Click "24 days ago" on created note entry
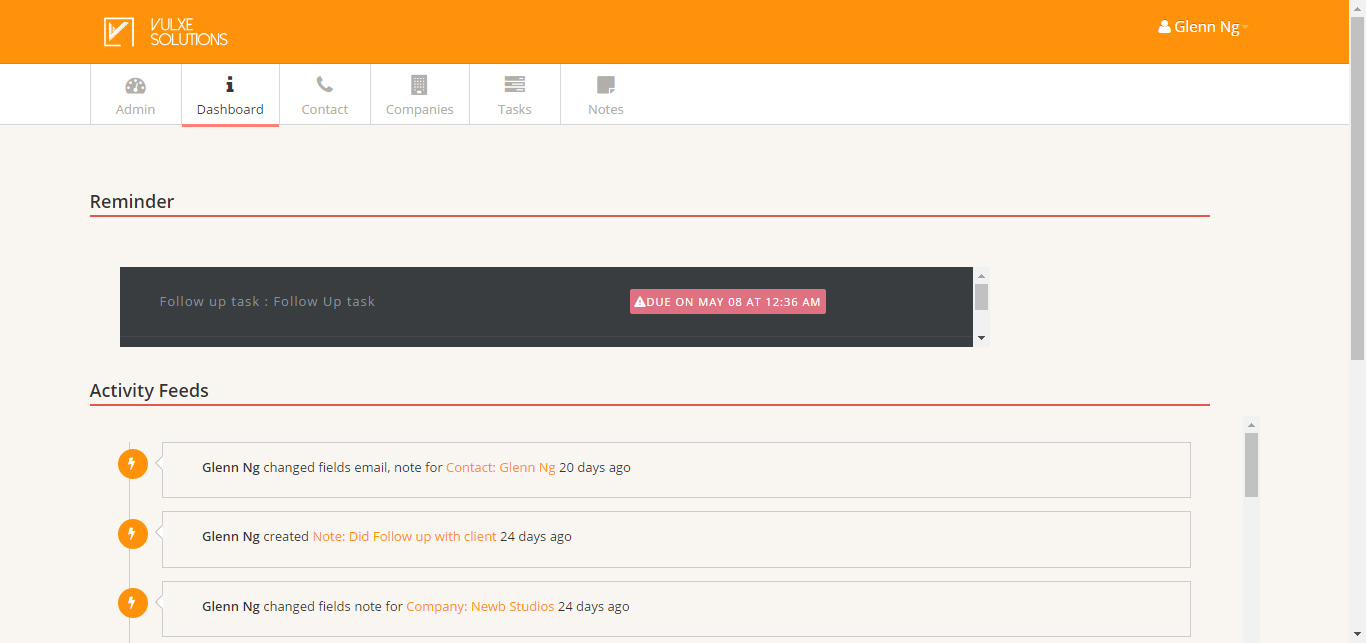Image resolution: width=1366 pixels, height=643 pixels. pos(536,536)
